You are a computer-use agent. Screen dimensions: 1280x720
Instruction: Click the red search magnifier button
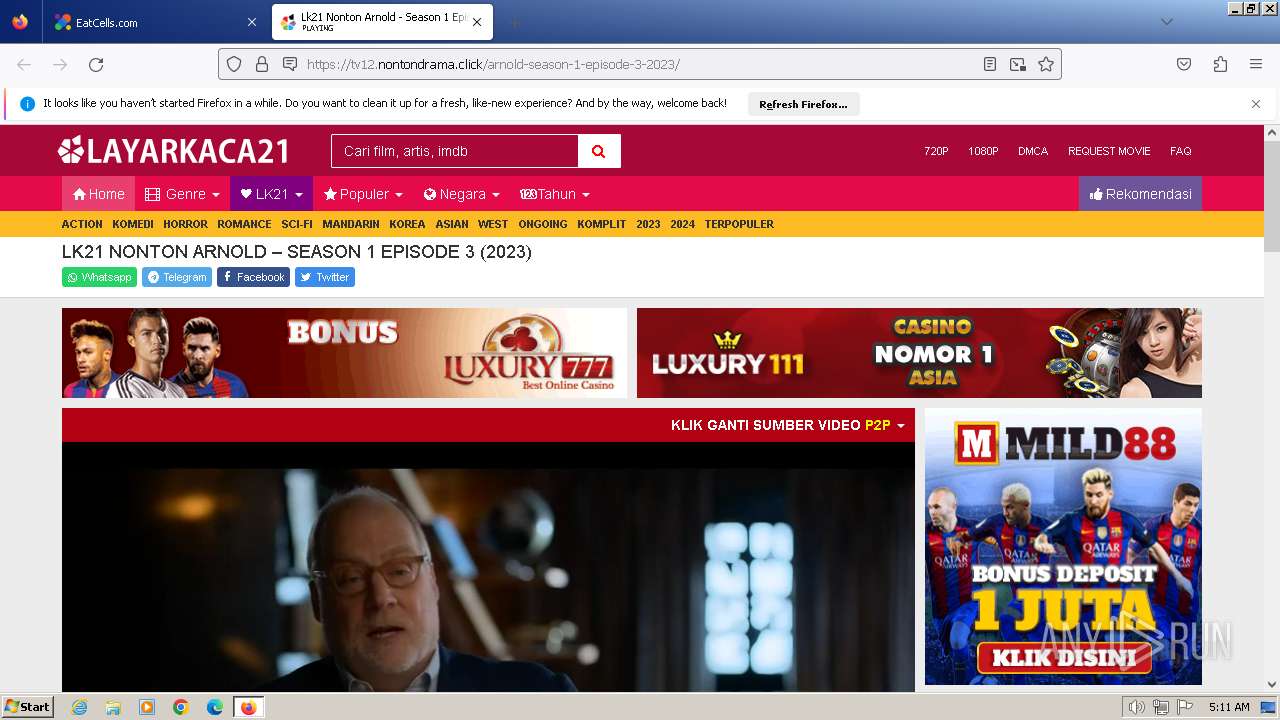point(599,151)
